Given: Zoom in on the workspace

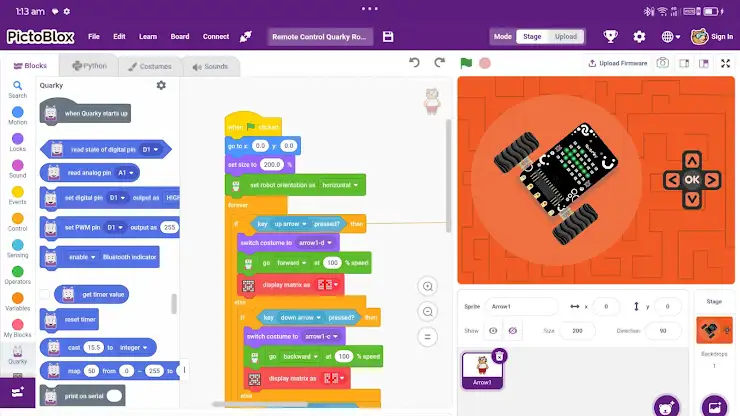Looking at the screenshot, I should (428, 286).
